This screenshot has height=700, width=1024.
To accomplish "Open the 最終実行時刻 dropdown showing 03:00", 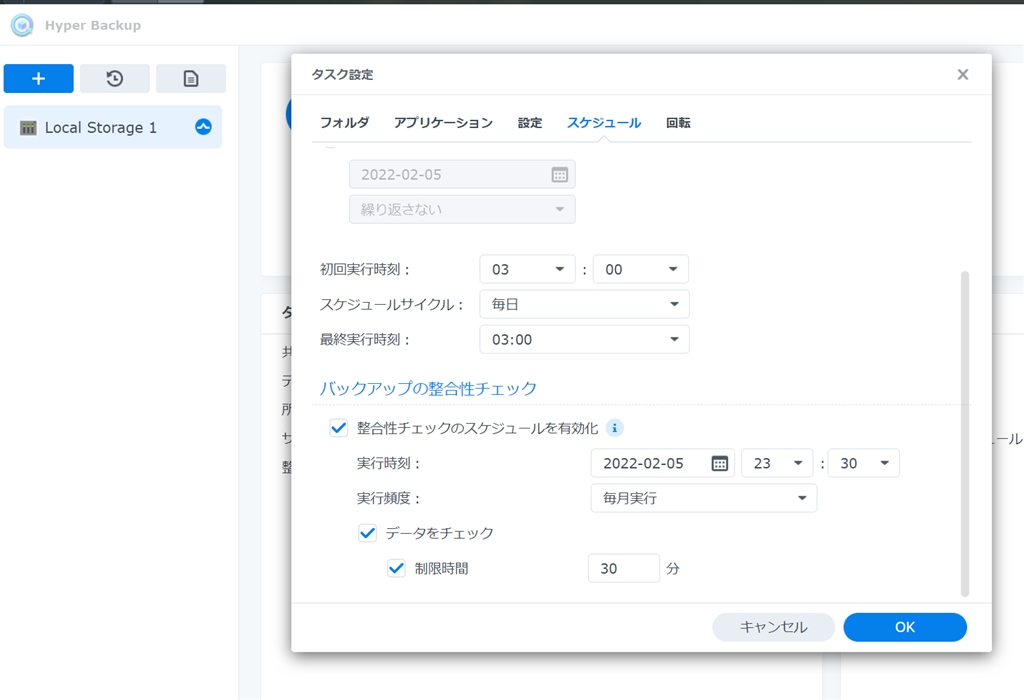I will pyautogui.click(x=584, y=340).
